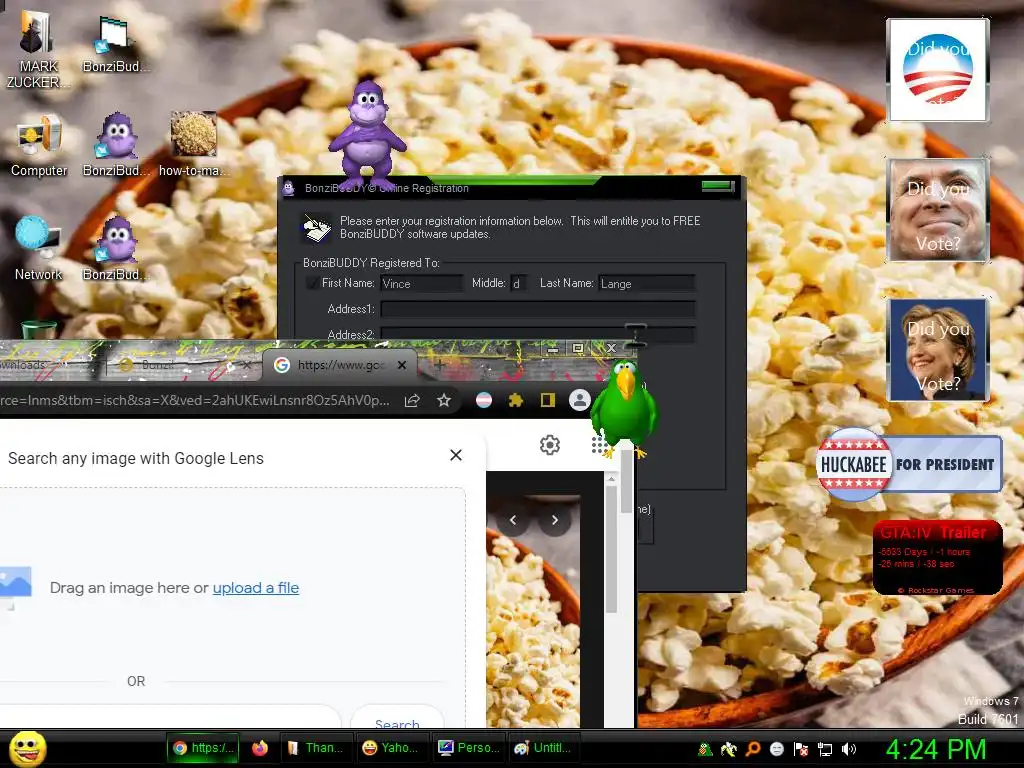Open the MARK ZUCKER... desktop folder icon
The height and width of the screenshot is (768, 1024).
coord(37,49)
